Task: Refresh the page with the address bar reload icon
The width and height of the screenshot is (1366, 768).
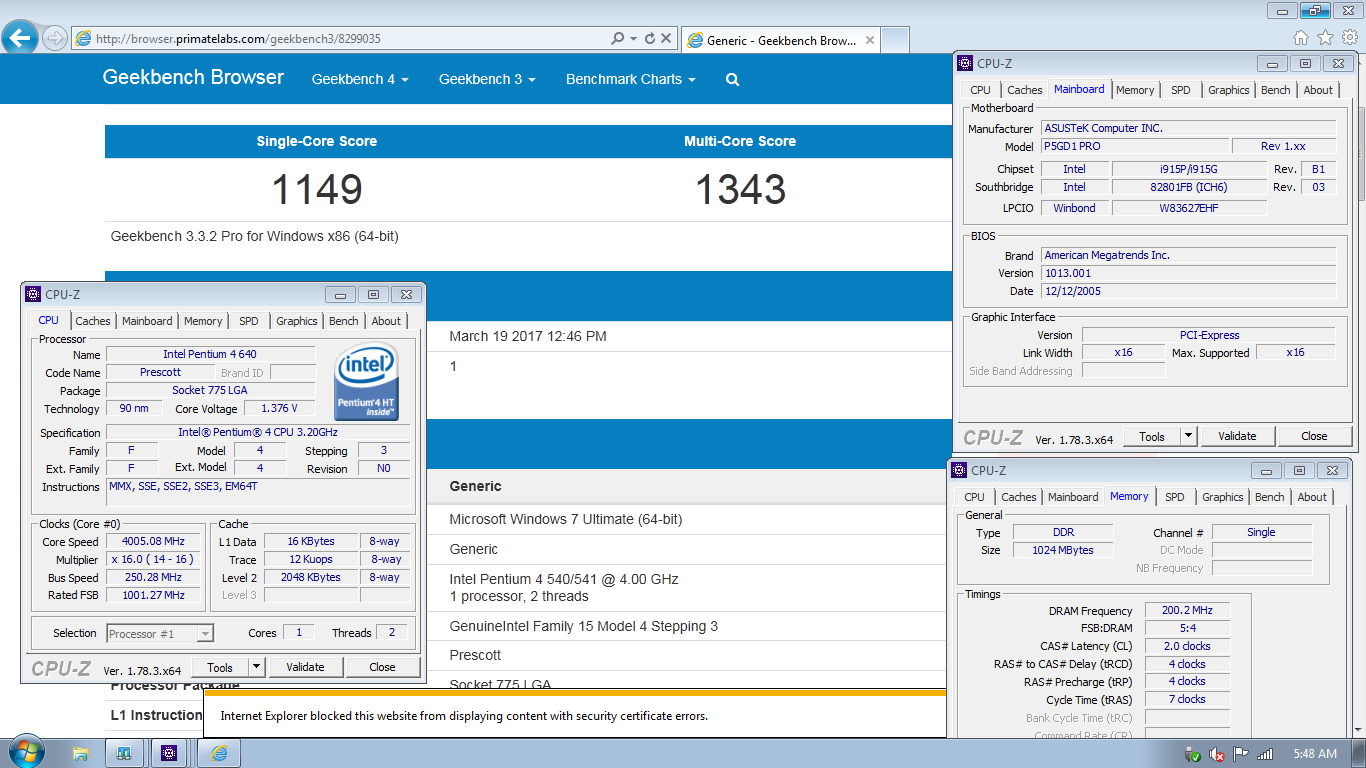Action: [650, 39]
